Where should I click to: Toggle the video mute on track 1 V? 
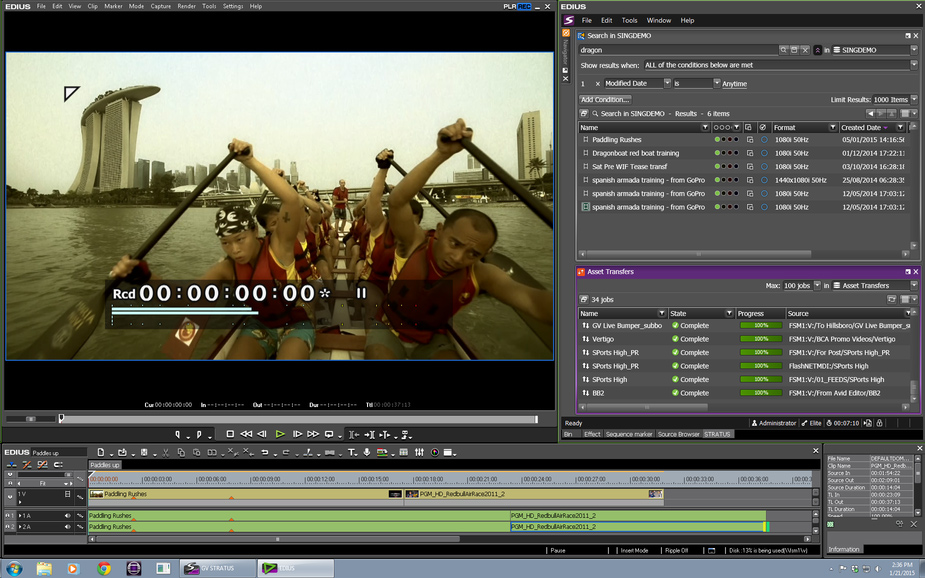click(68, 494)
